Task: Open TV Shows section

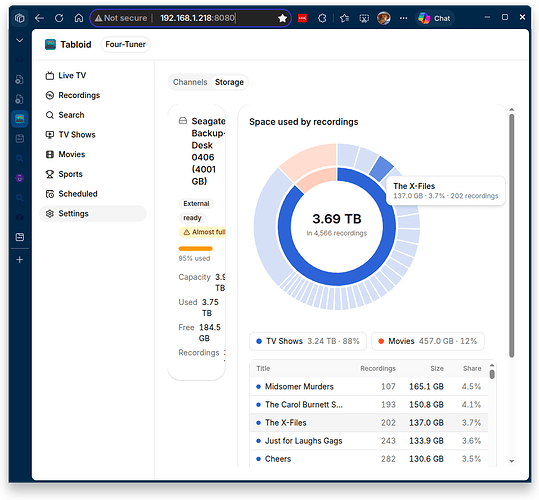Action: 70,134
